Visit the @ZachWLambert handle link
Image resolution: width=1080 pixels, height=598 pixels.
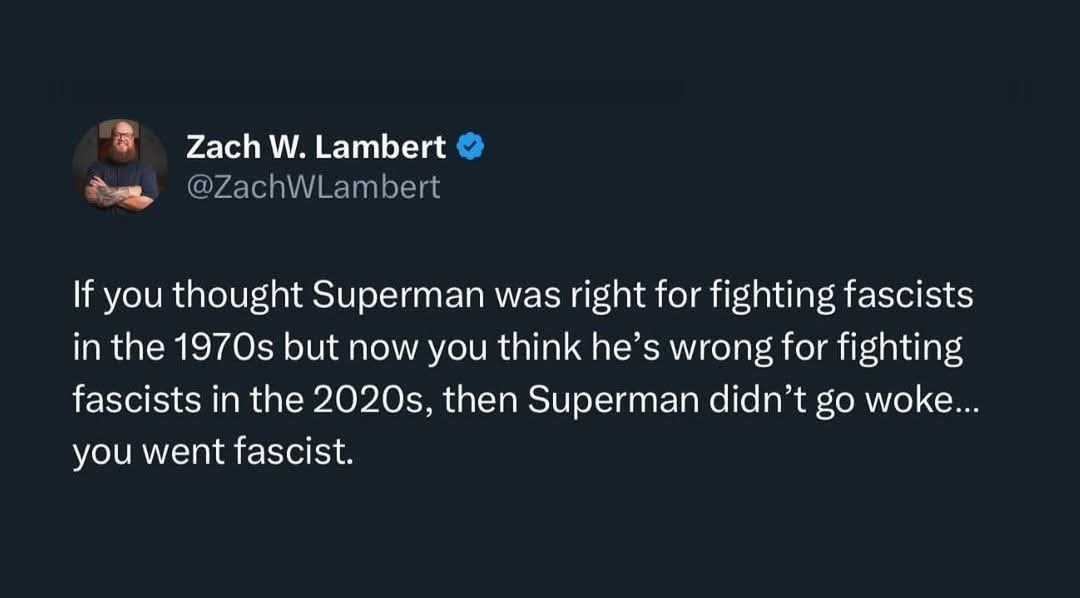pos(313,186)
